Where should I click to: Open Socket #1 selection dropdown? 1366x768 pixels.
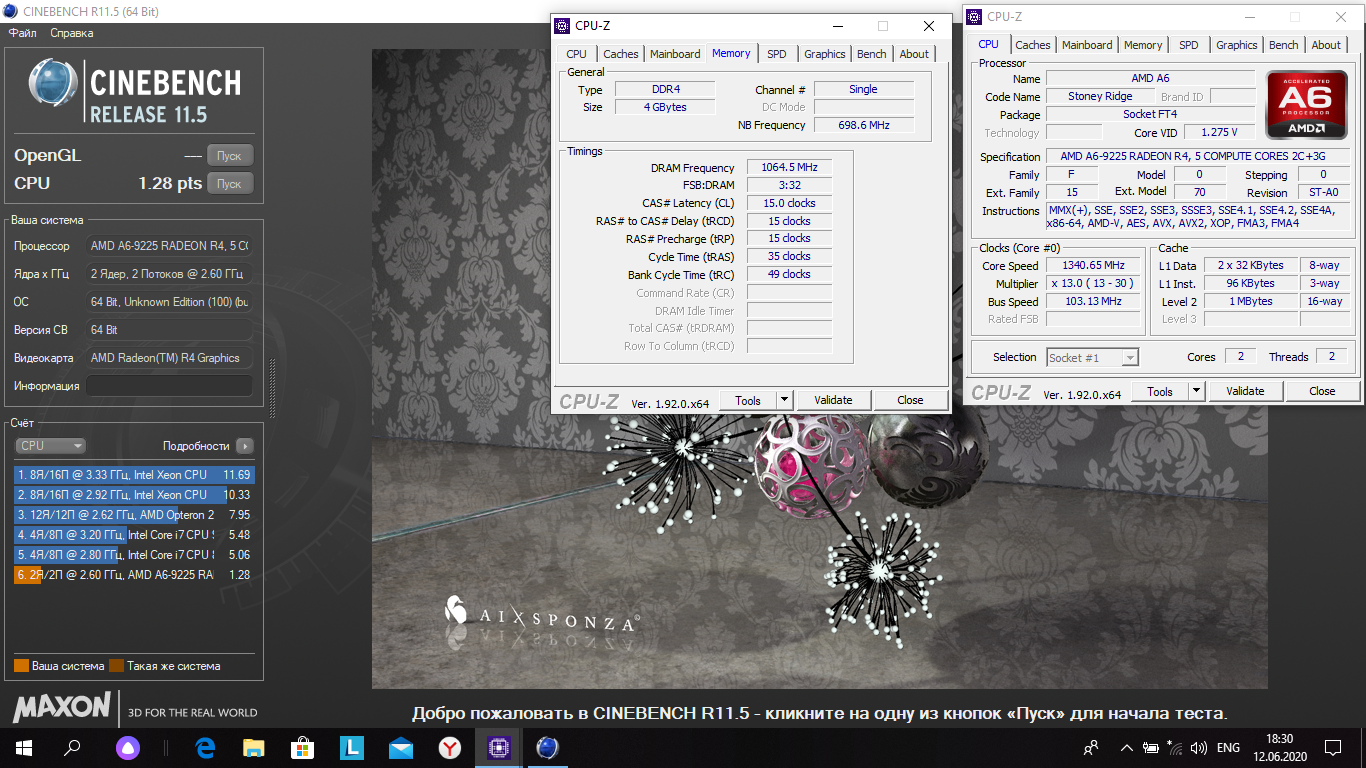click(x=1092, y=357)
